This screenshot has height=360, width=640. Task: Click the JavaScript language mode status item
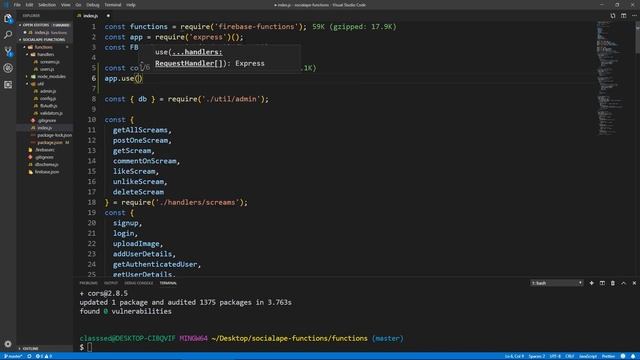tap(588, 356)
